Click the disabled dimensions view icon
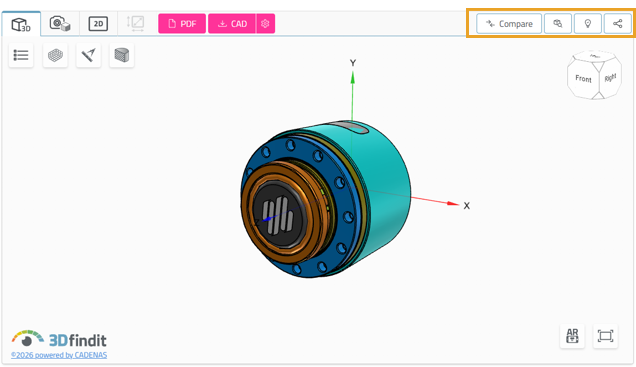 pos(135,24)
